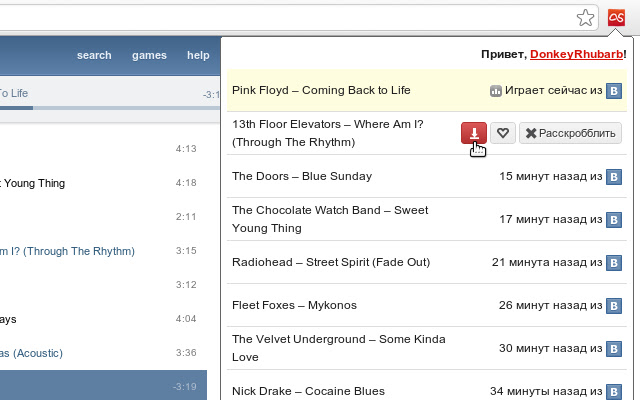Click the Last.fm extension icon in toolbar
The image size is (640, 400).
tap(617, 18)
